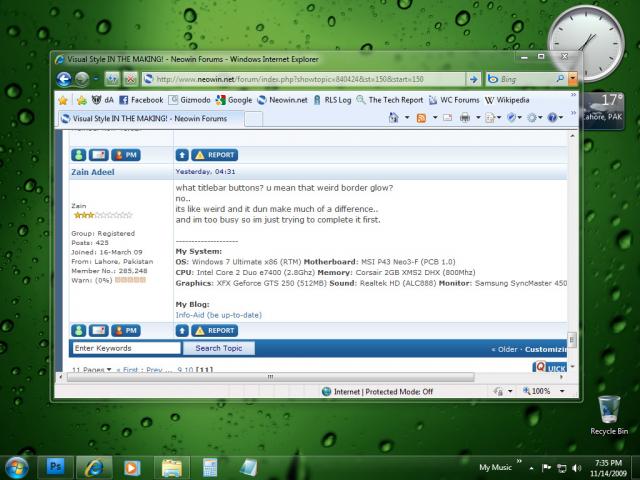Open the Recycle Bin desktop icon

pyautogui.click(x=609, y=415)
